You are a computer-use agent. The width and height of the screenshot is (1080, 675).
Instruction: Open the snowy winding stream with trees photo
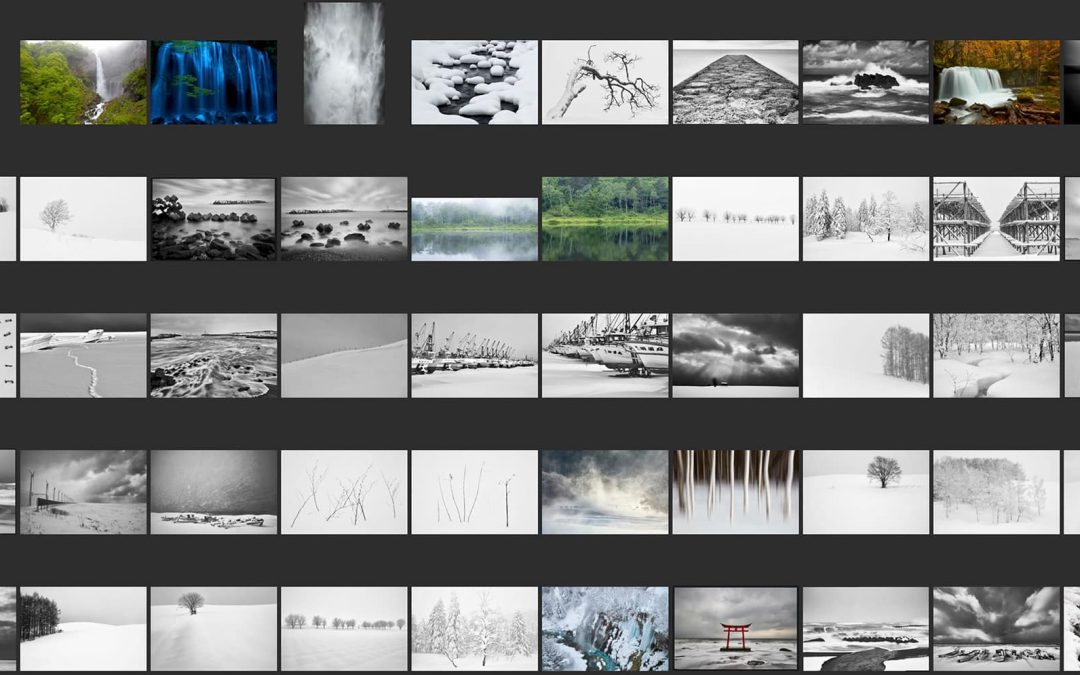tap(996, 356)
